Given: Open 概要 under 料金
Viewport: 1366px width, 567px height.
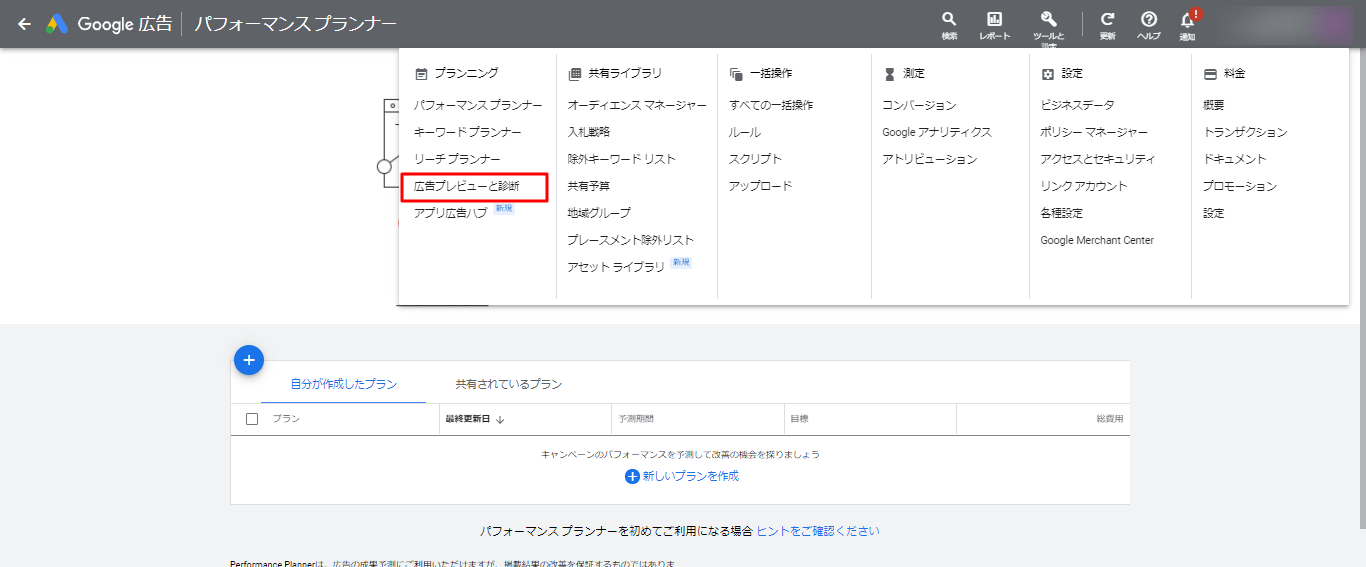Looking at the screenshot, I should [x=1214, y=105].
